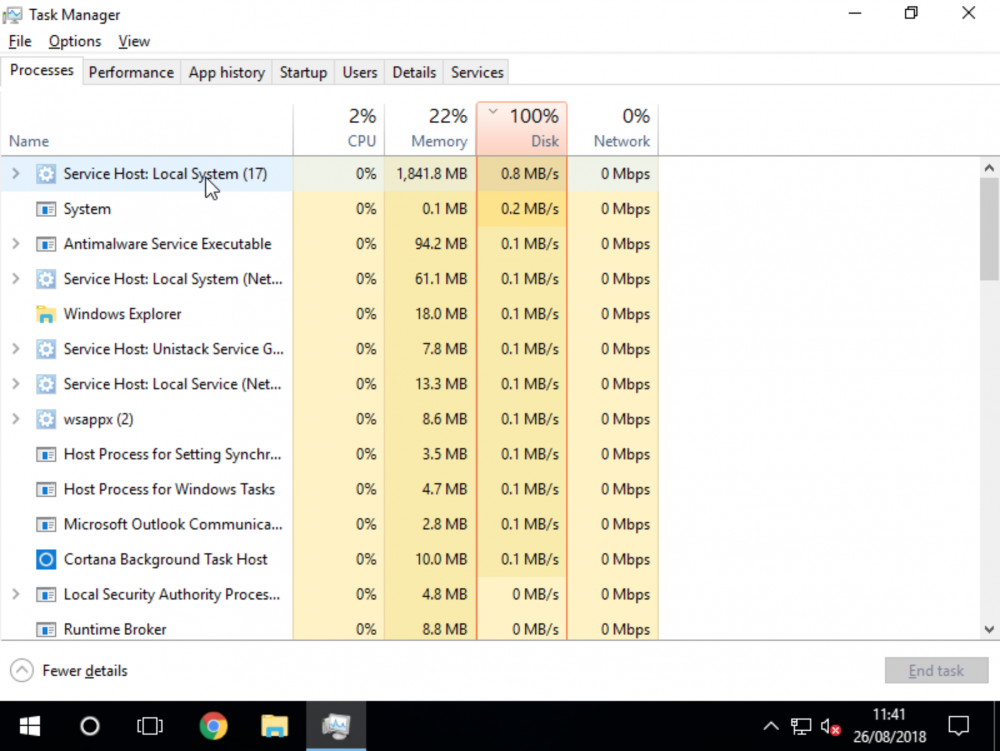The width and height of the screenshot is (1000, 751).
Task: Select the Windows Explorer row name
Action: 122,314
